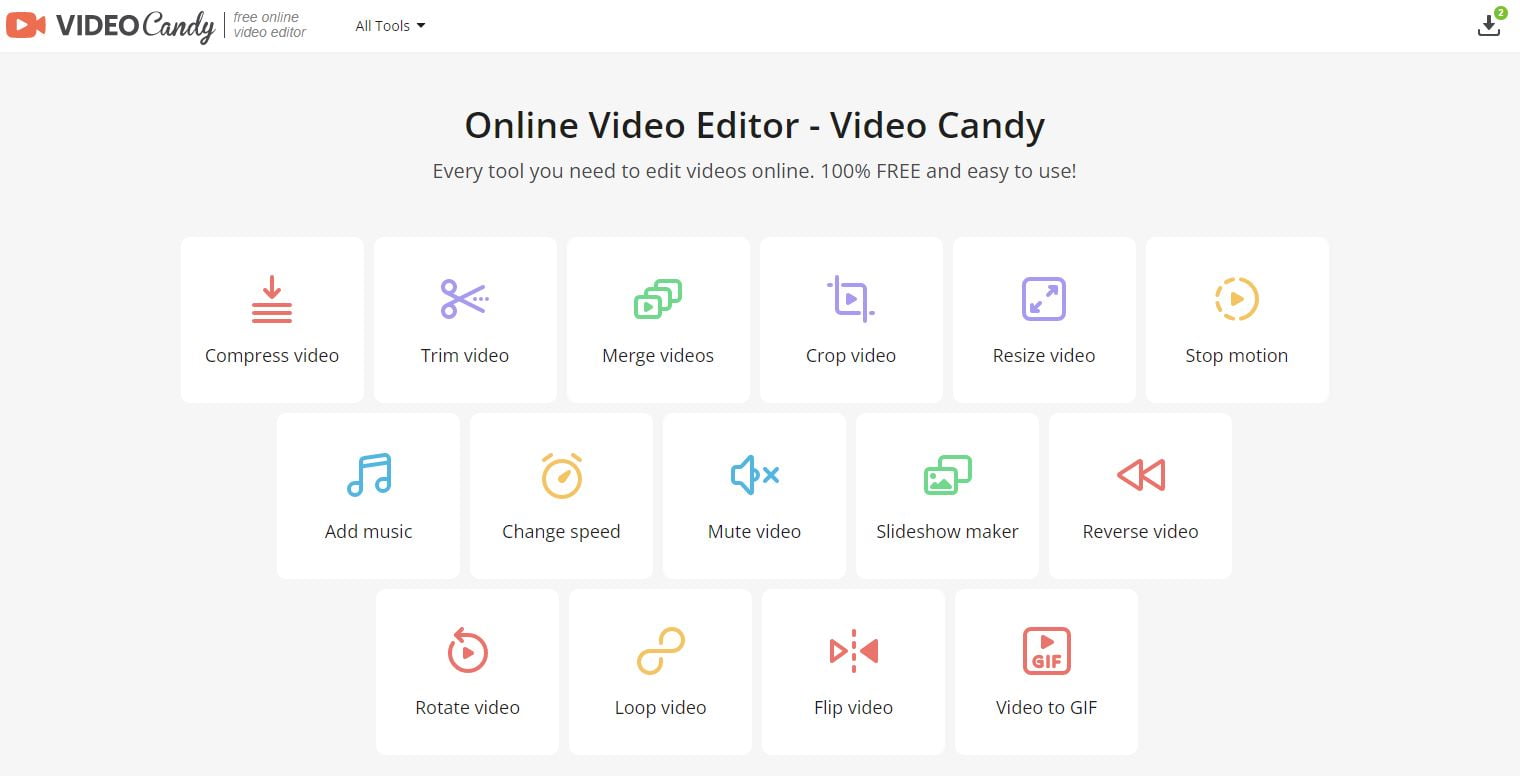The width and height of the screenshot is (1520, 776).
Task: Choose the Reverse video label
Action: pyautogui.click(x=1141, y=532)
